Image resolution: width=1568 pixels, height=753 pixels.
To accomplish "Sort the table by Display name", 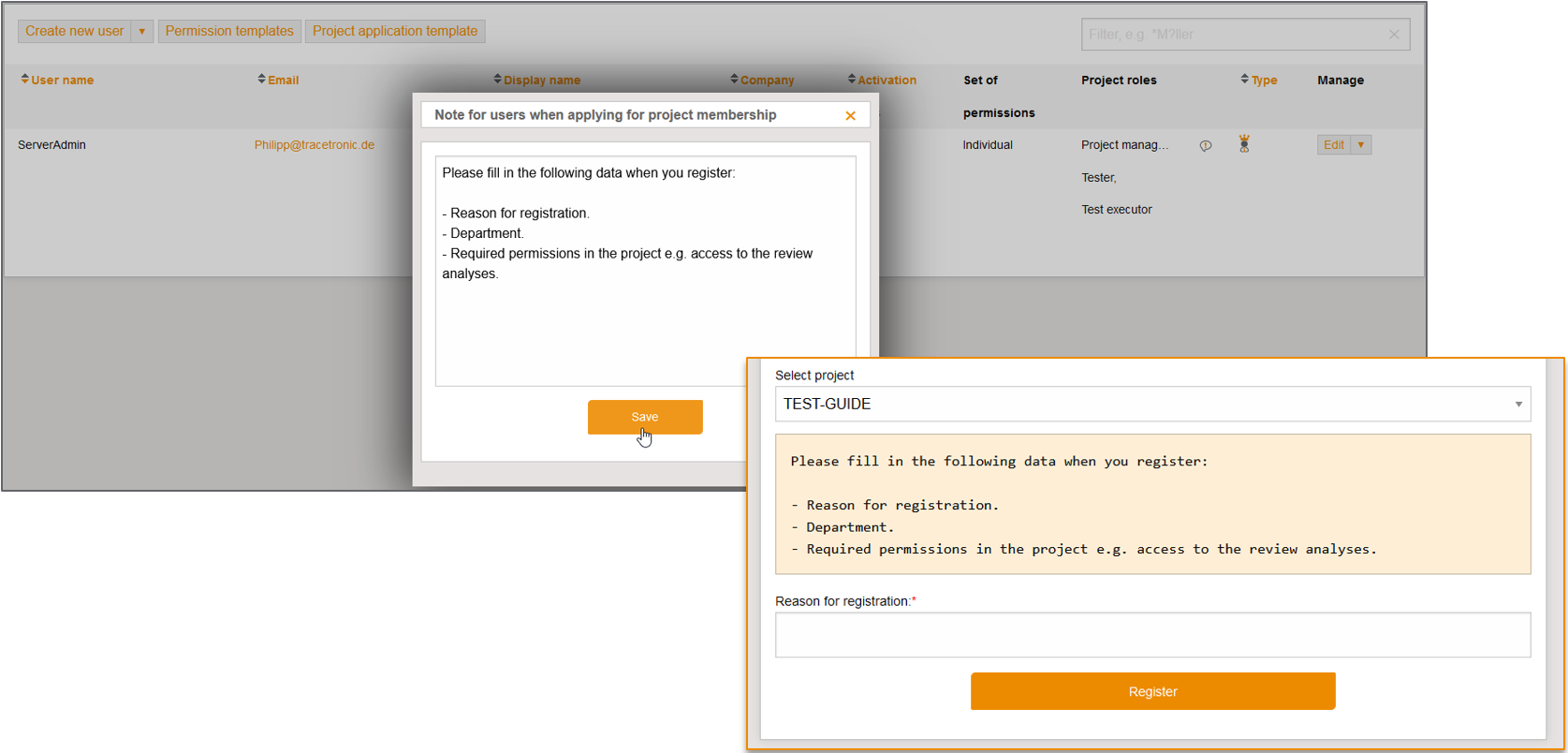I will click(x=537, y=81).
